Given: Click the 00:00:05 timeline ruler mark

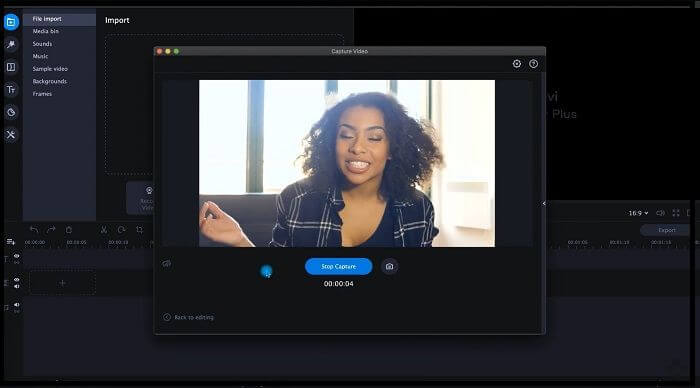Looking at the screenshot, I should tap(76, 242).
